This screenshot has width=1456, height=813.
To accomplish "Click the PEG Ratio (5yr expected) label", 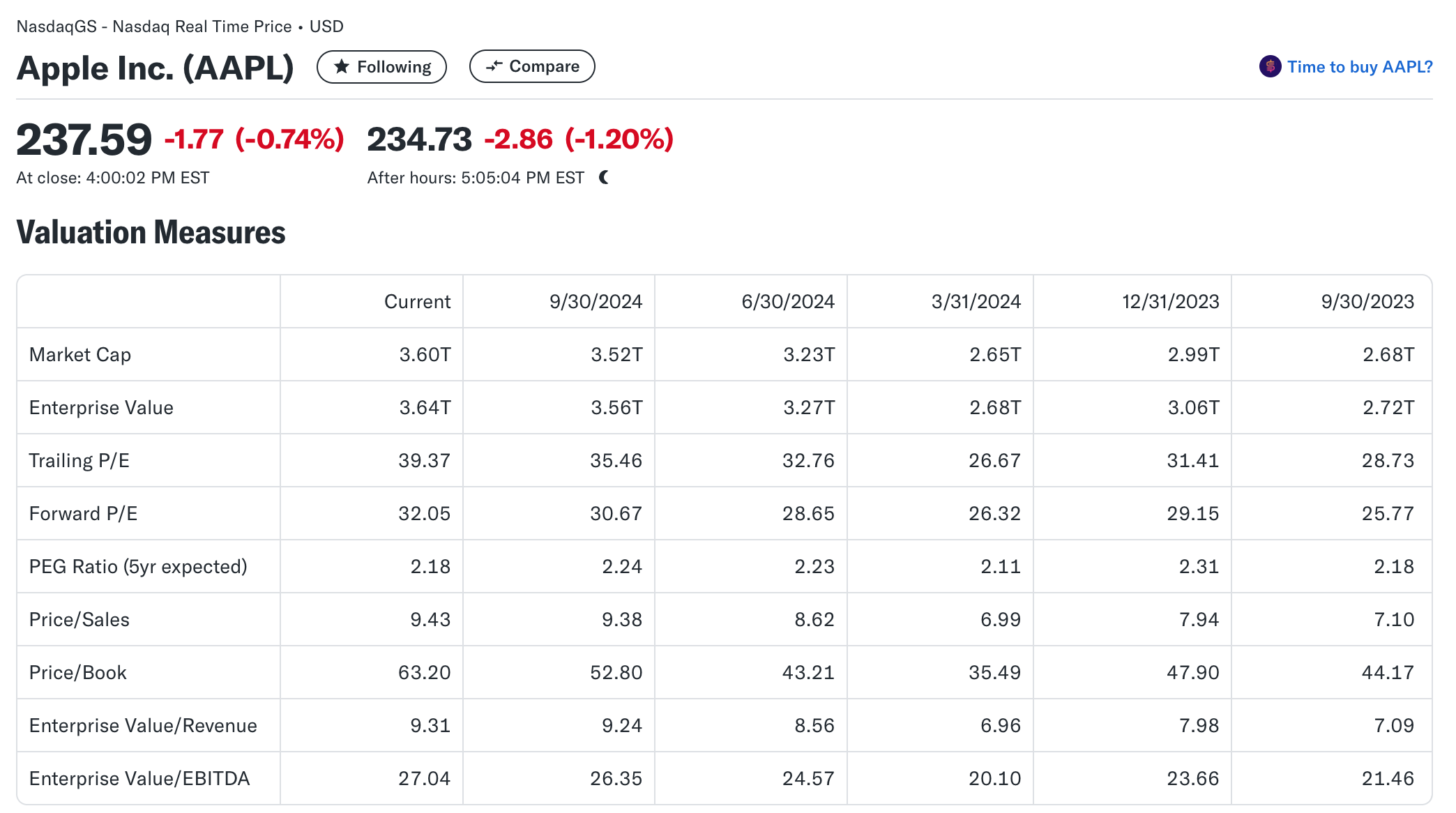I will click(x=138, y=567).
